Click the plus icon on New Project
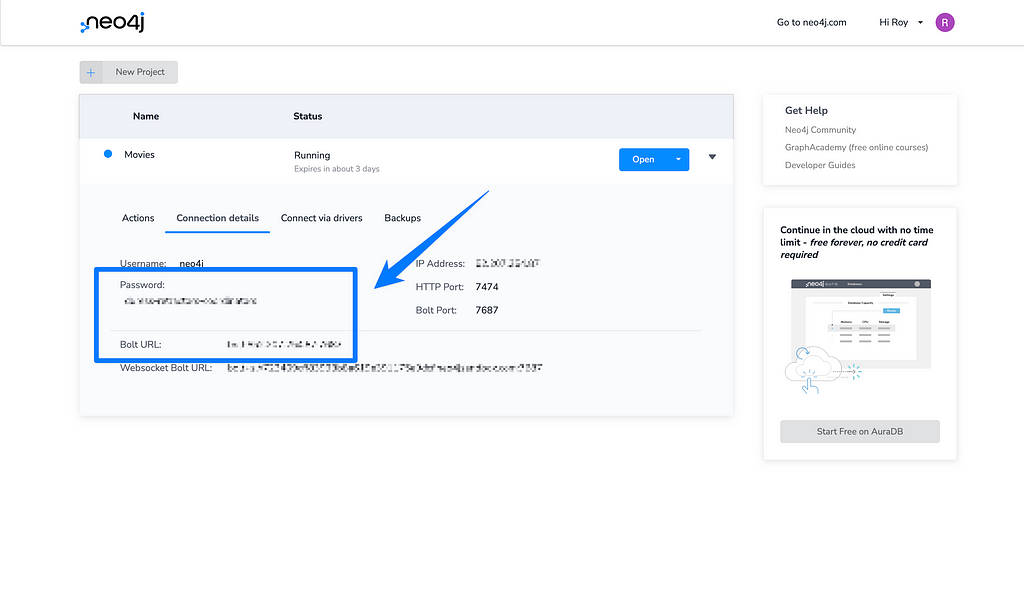This screenshot has height=593, width=1024. tap(91, 72)
